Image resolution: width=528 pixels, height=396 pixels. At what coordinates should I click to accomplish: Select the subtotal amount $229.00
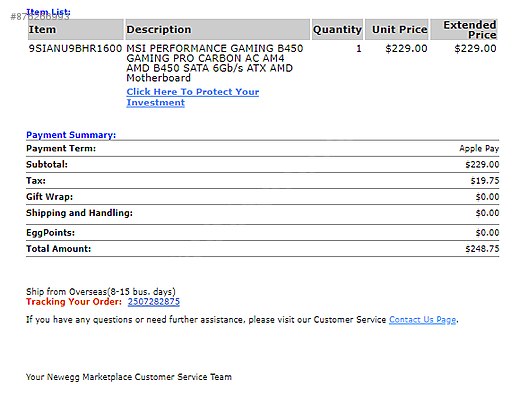(x=482, y=164)
